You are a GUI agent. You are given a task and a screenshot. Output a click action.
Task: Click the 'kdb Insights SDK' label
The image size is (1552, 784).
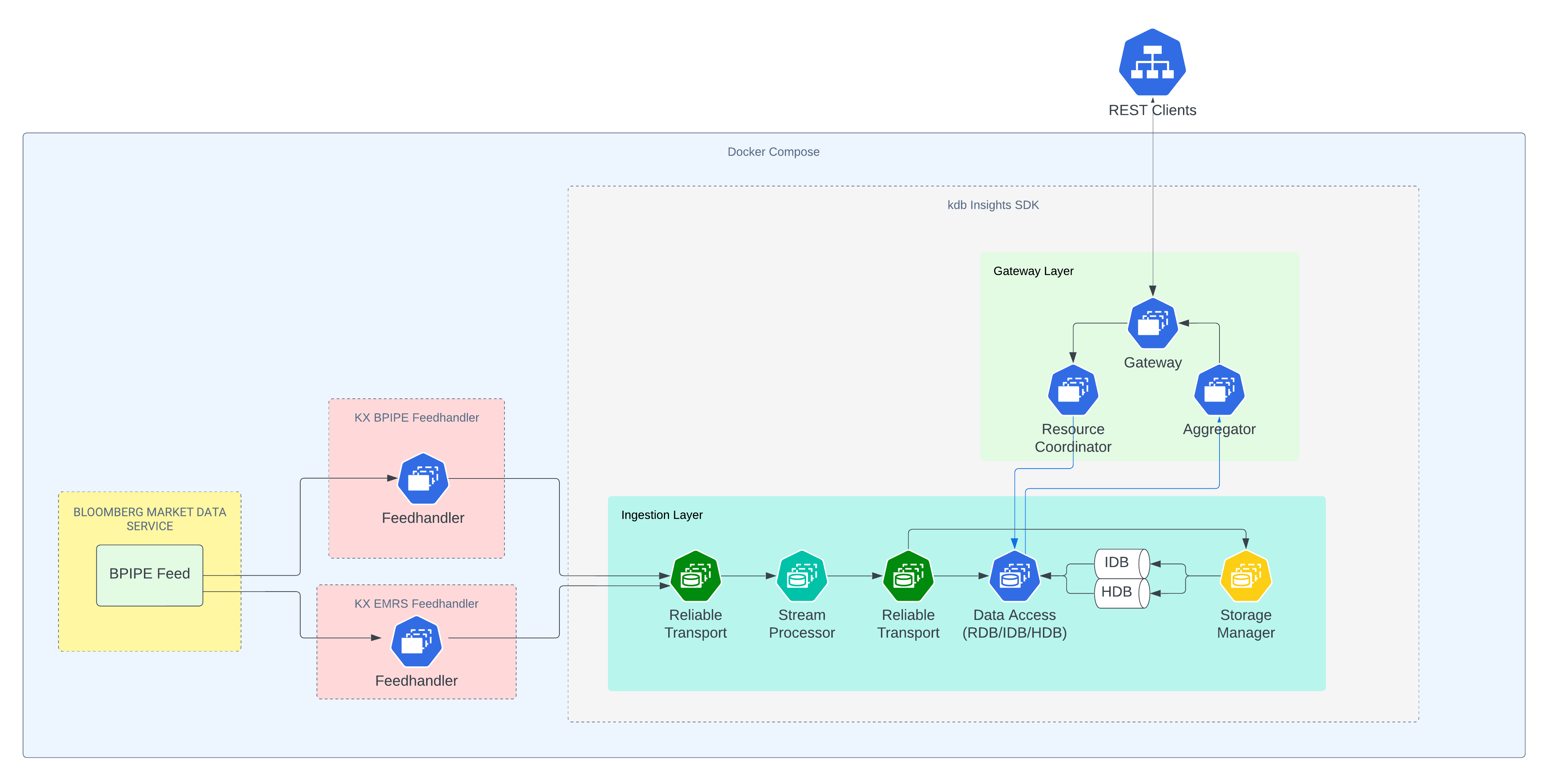coord(993,205)
